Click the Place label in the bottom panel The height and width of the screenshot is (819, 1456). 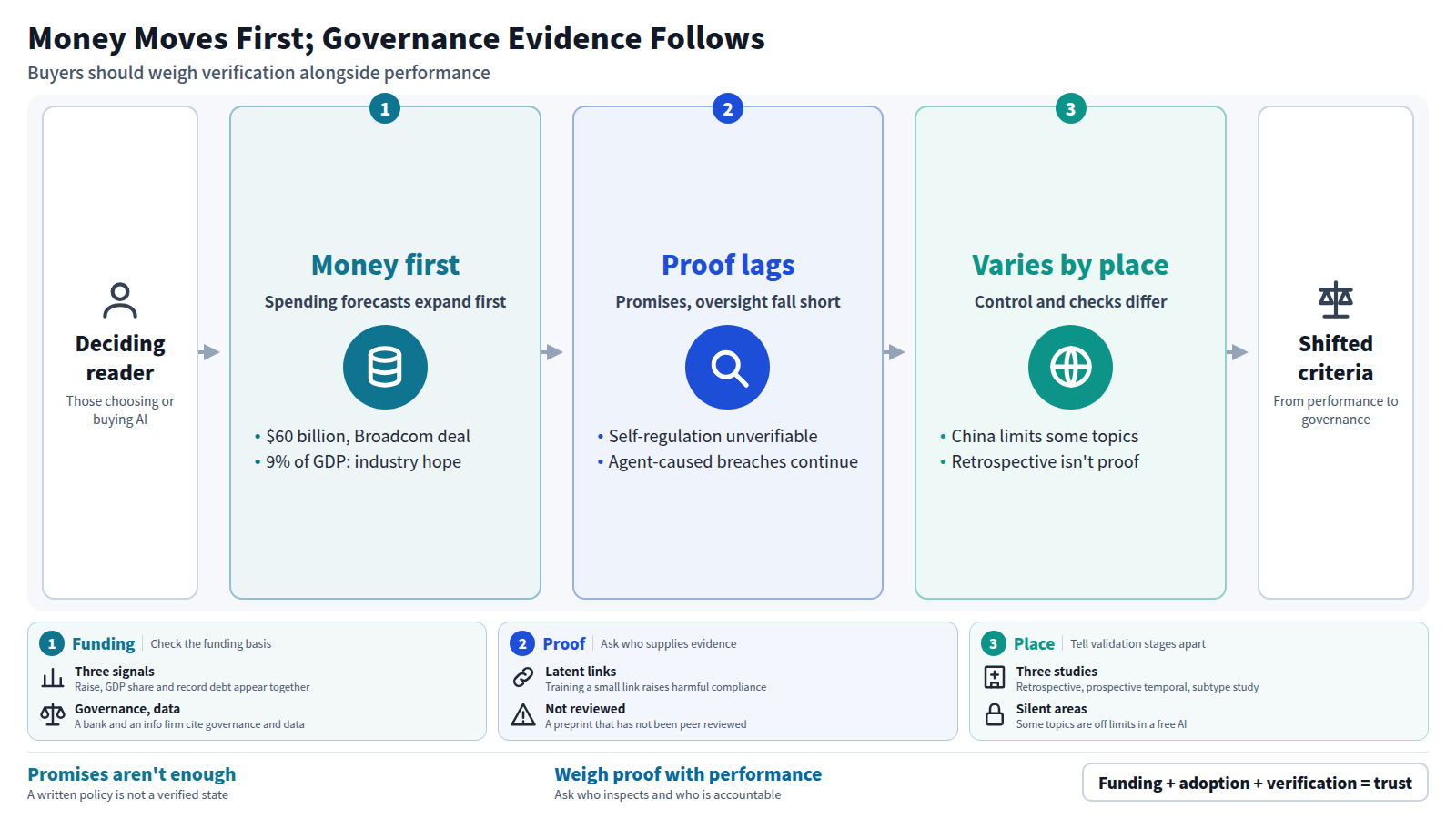(x=1034, y=643)
